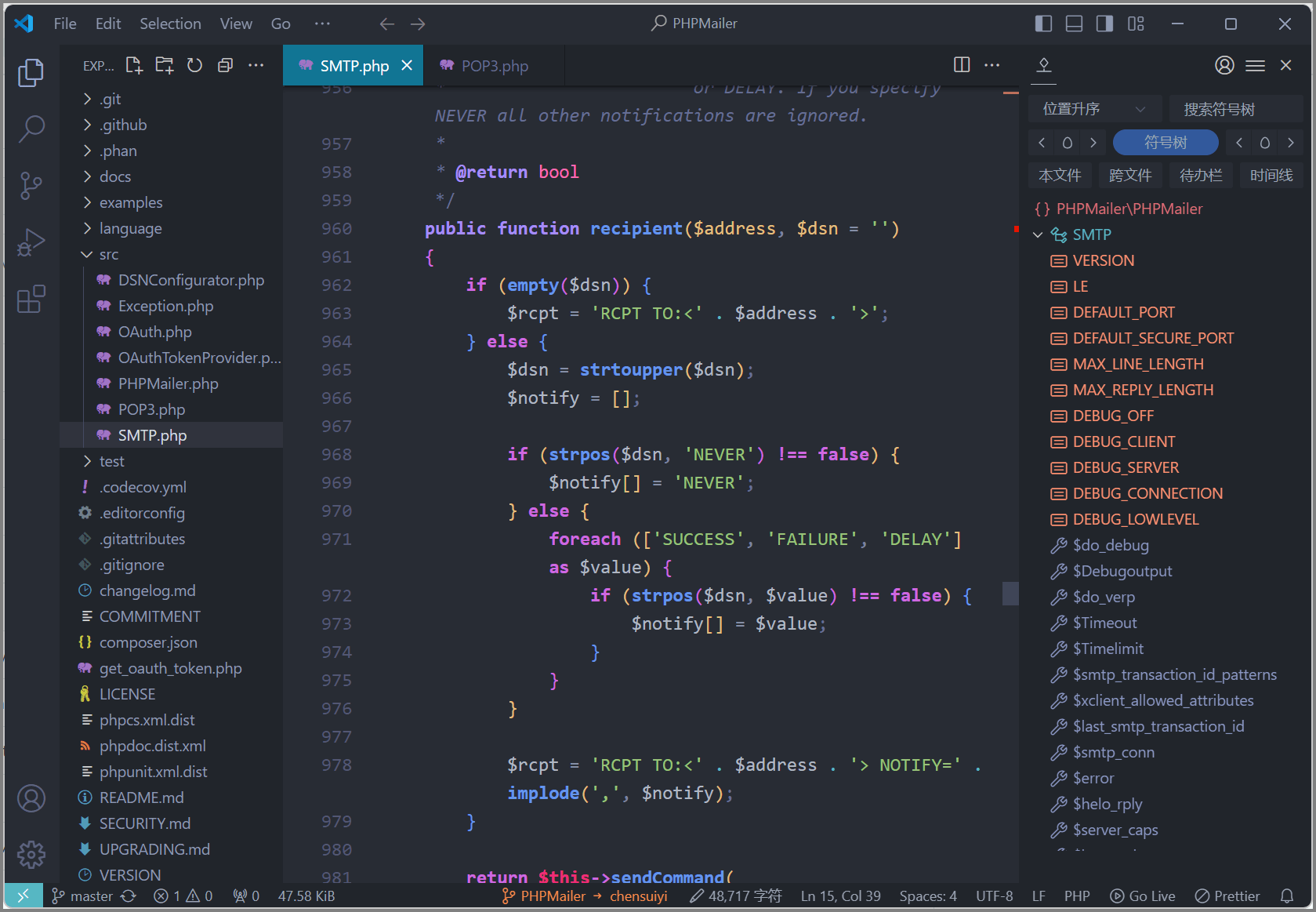This screenshot has width=1316, height=912.
Task: Toggle secondary side bar visibility
Action: click(1104, 24)
